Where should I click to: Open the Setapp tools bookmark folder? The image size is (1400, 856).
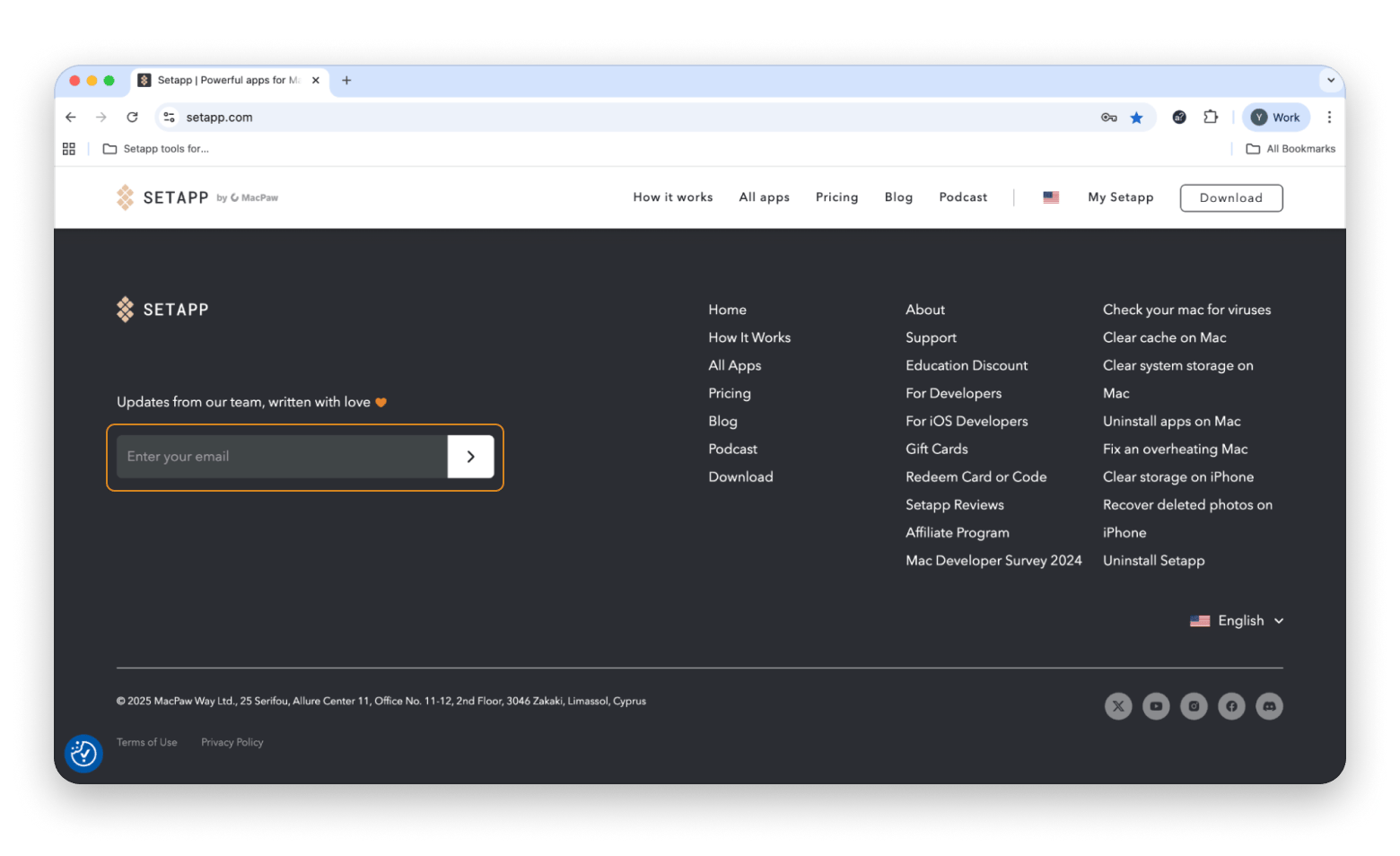[x=156, y=149]
